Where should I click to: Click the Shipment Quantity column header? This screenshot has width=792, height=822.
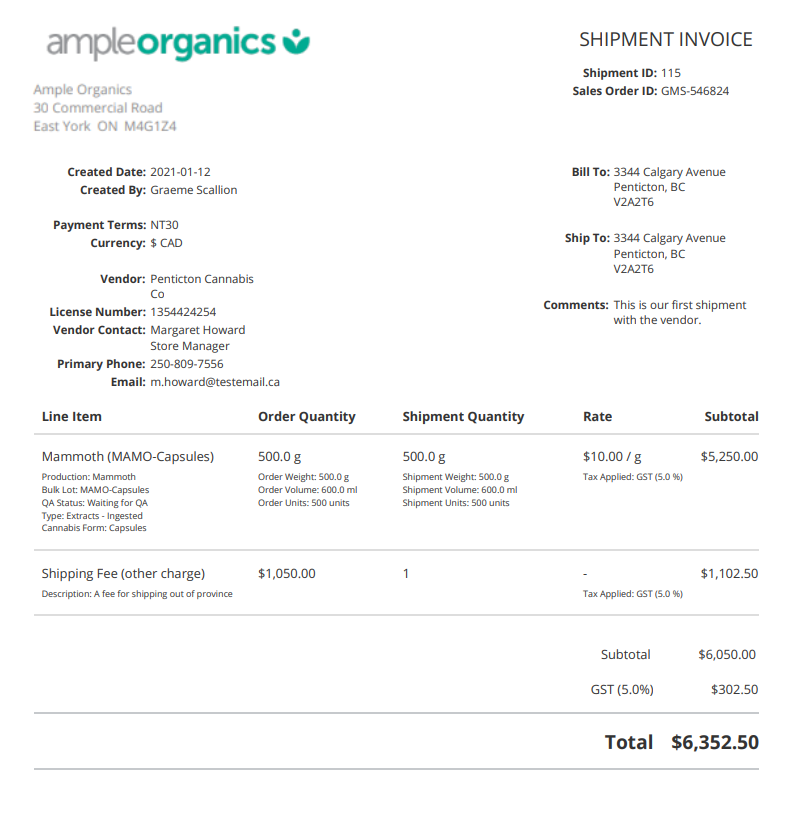coord(463,416)
